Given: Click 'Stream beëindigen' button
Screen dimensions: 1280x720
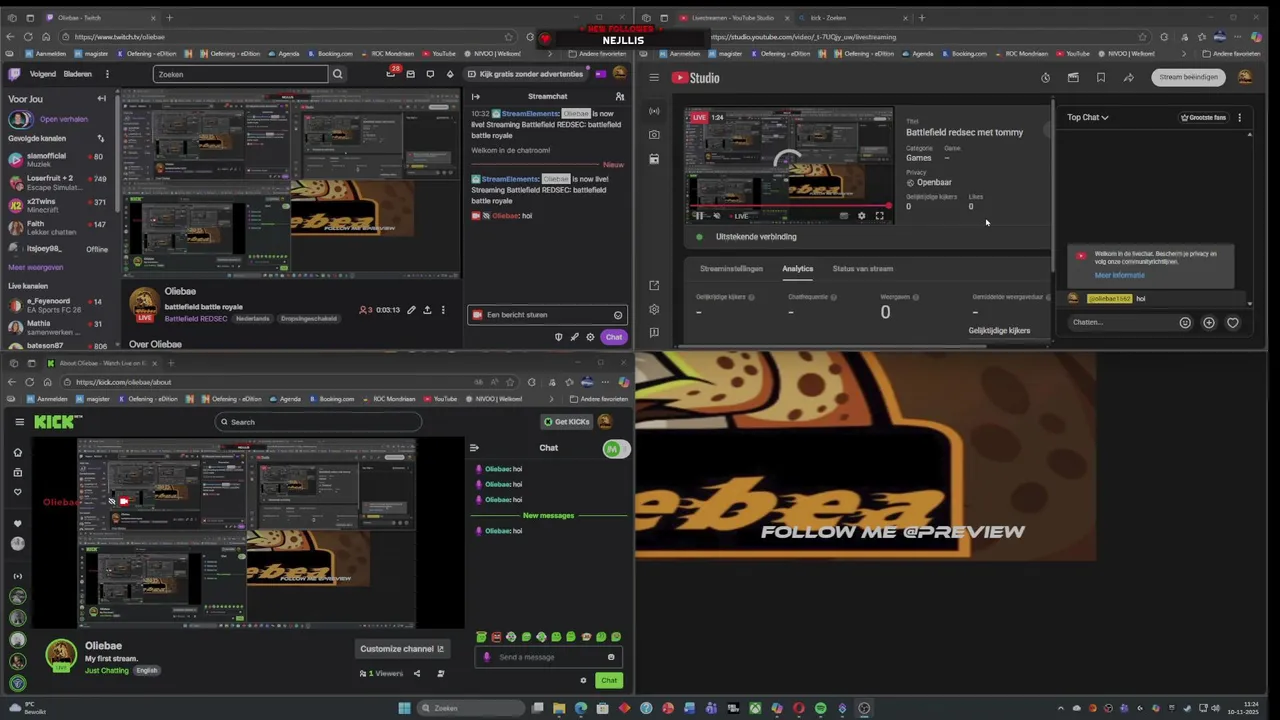Looking at the screenshot, I should pos(1188,77).
